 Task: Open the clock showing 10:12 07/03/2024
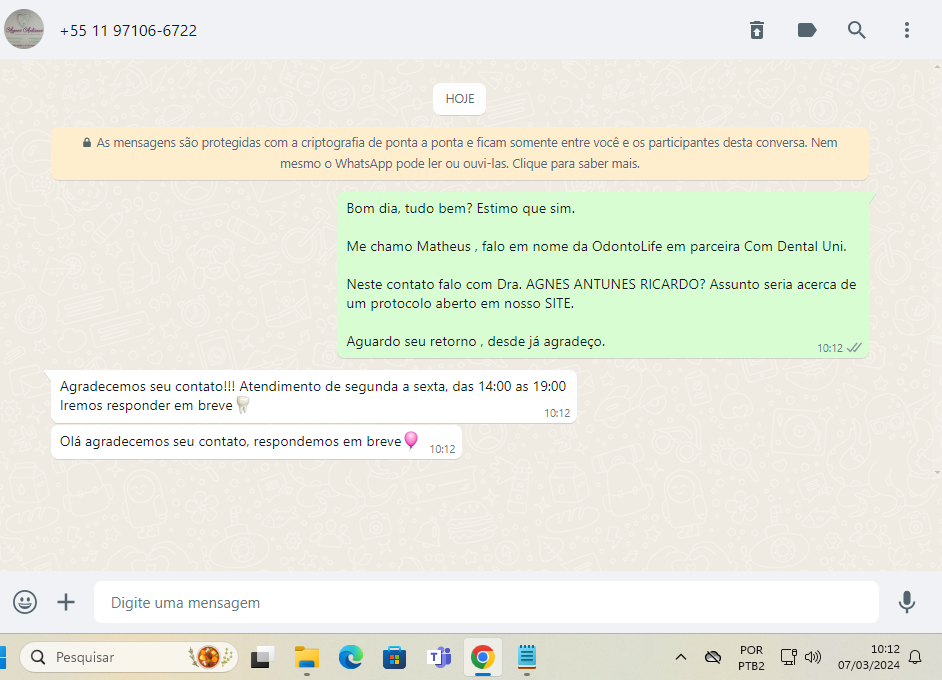(x=869, y=657)
